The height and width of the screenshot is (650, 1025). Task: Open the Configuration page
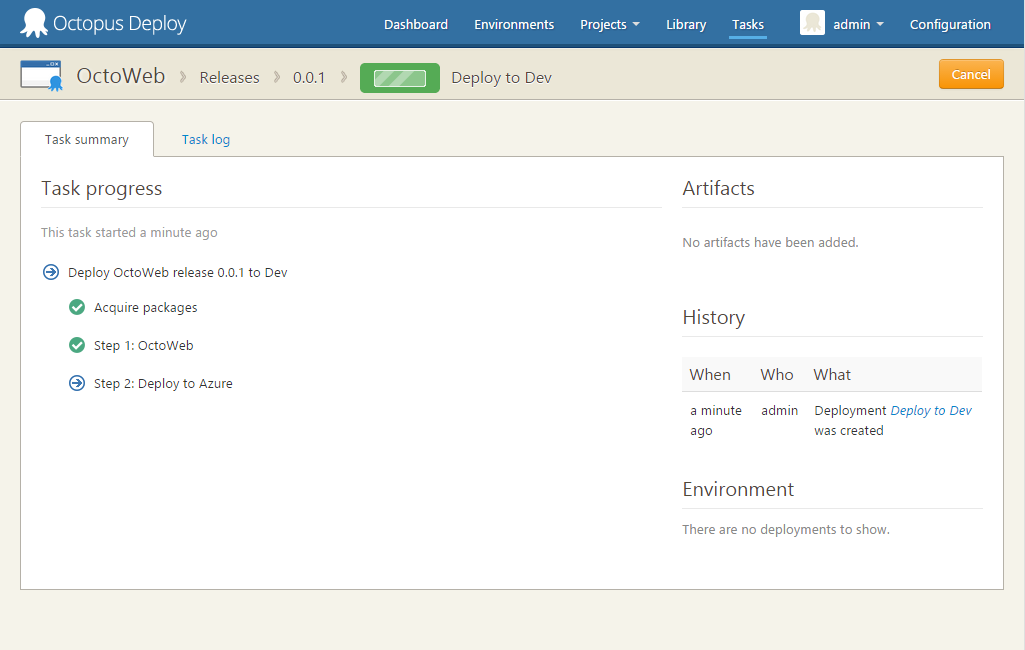[x=950, y=24]
